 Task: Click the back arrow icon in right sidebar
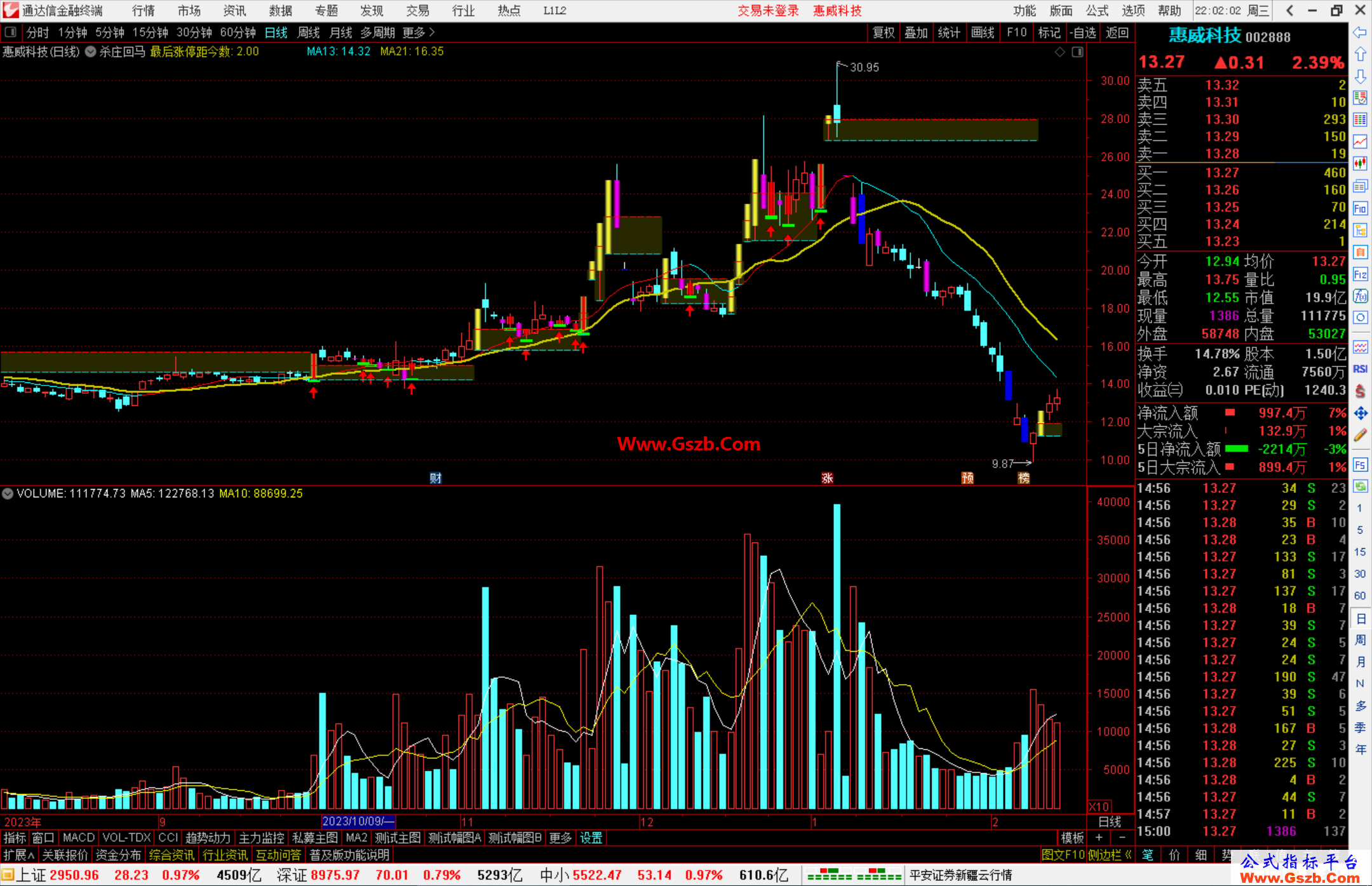(1360, 32)
